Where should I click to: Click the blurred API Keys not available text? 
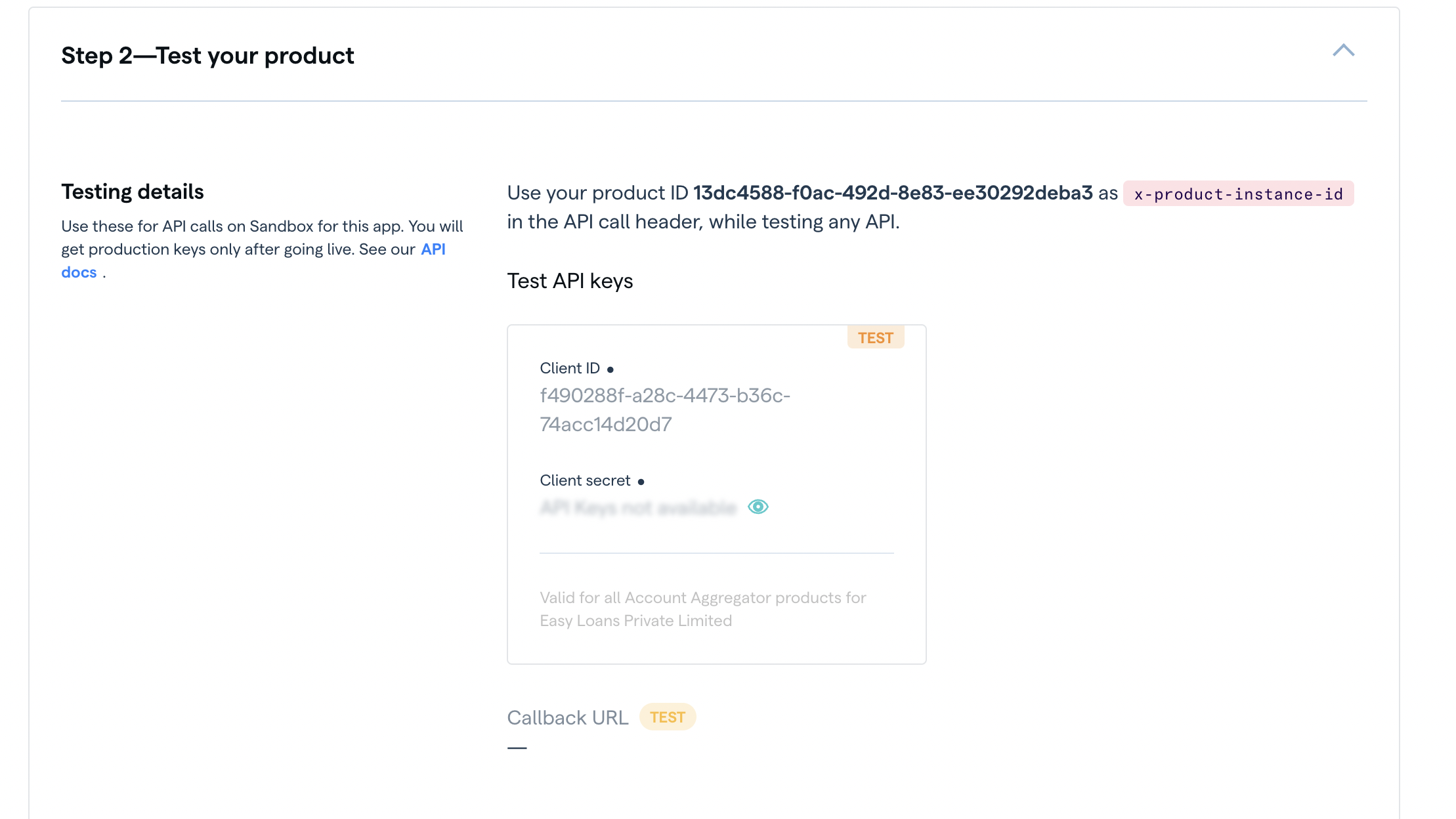click(638, 507)
